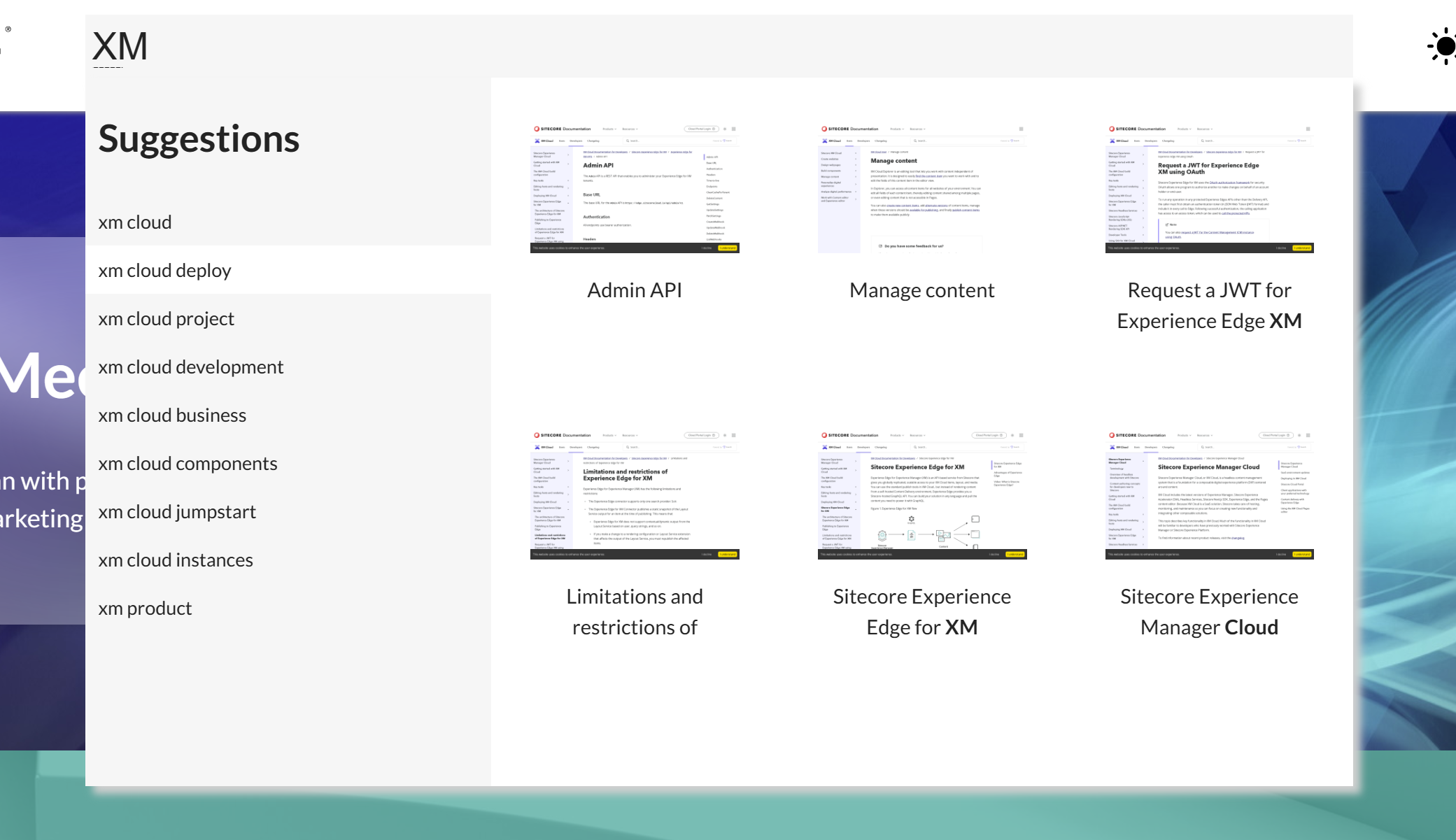Click the search field containing XM
1456x840 pixels.
coord(719,46)
